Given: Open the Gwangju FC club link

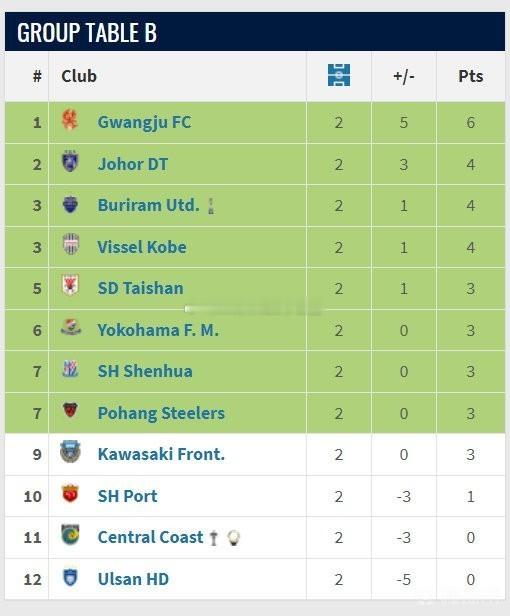Looking at the screenshot, I should [x=144, y=122].
